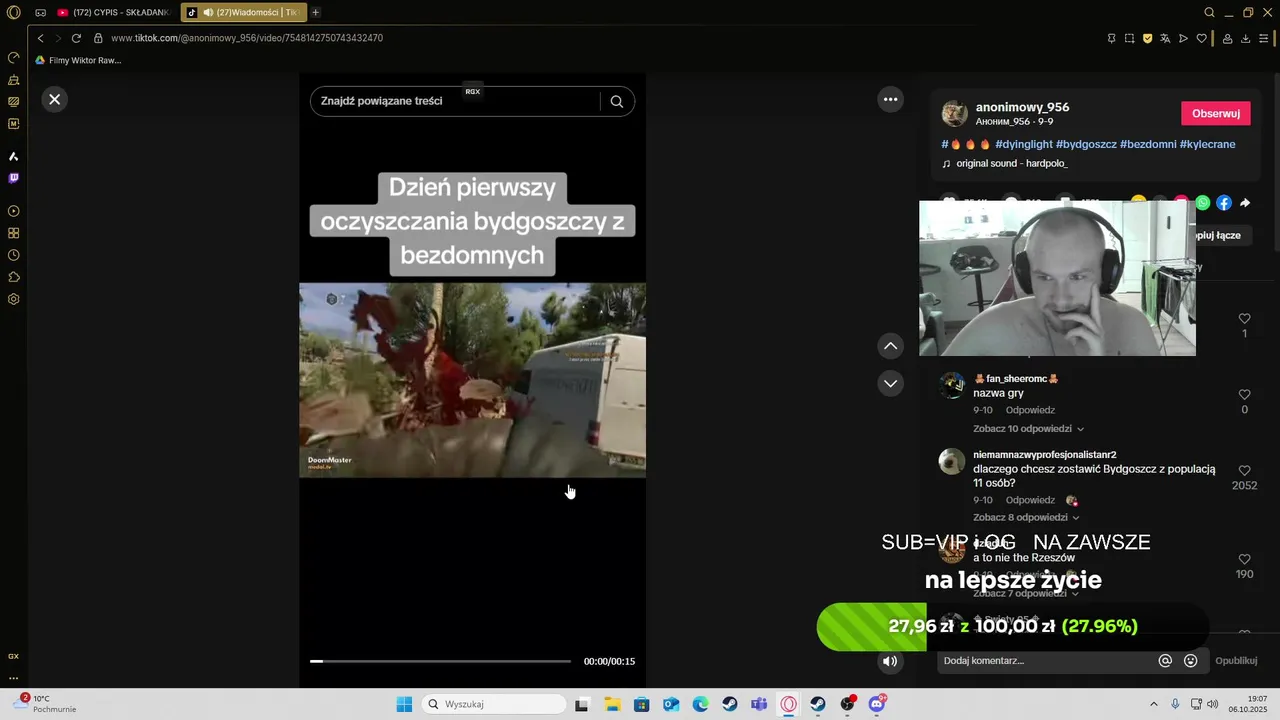
Task: Click the TikTok URL address bar
Action: click(x=247, y=38)
